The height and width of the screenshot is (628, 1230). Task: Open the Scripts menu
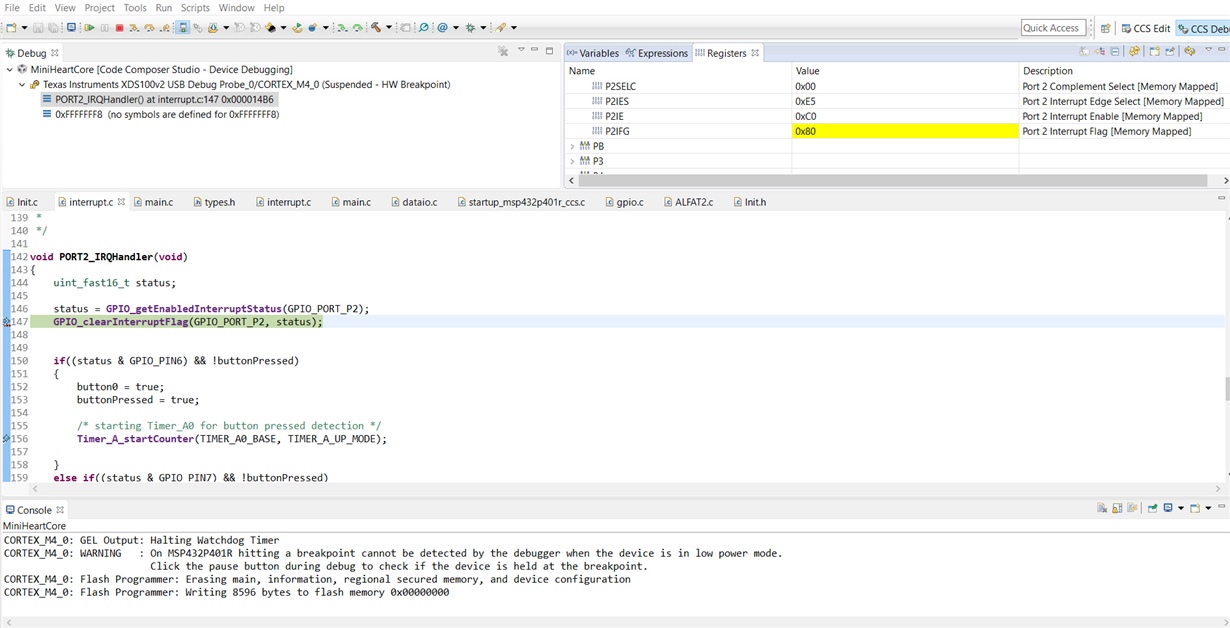coord(195,8)
